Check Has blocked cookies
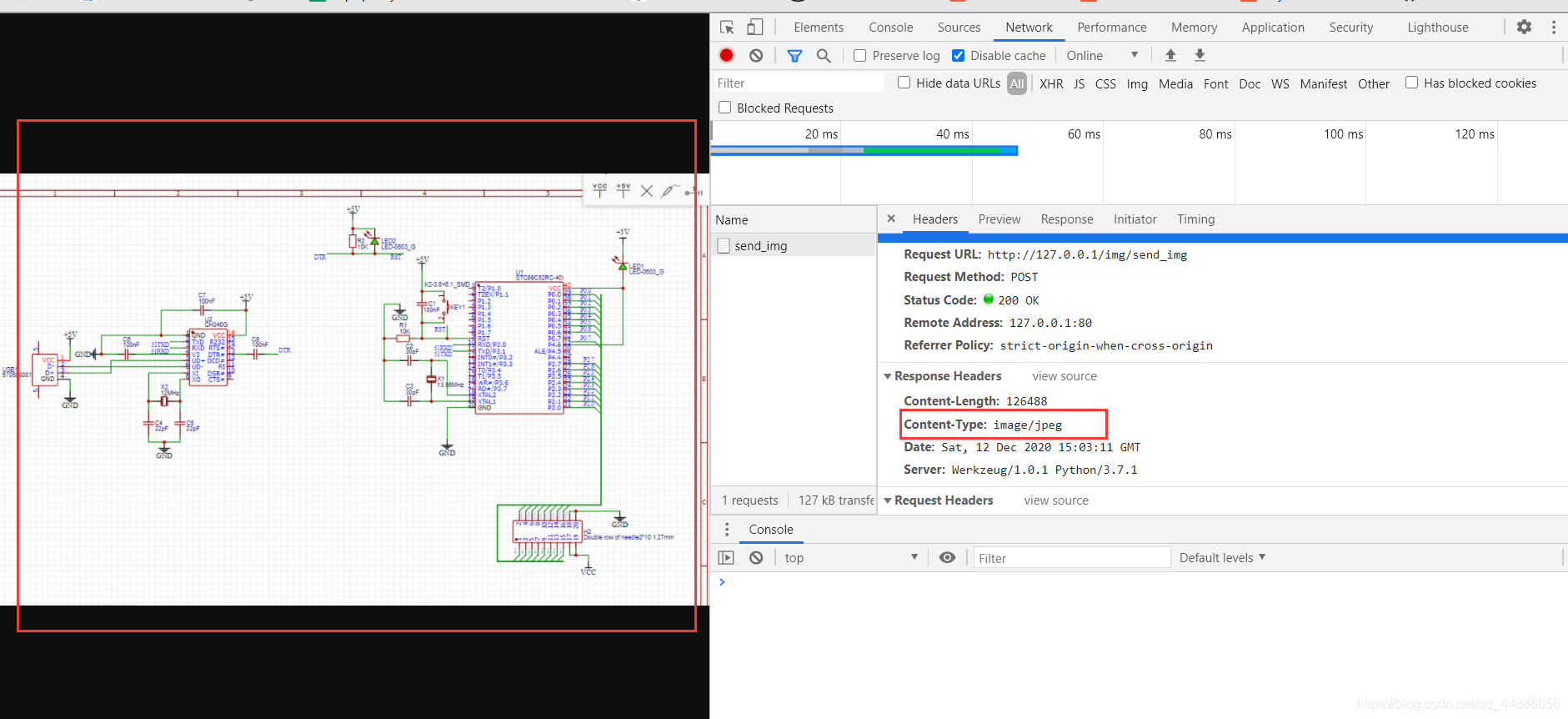 (1411, 83)
